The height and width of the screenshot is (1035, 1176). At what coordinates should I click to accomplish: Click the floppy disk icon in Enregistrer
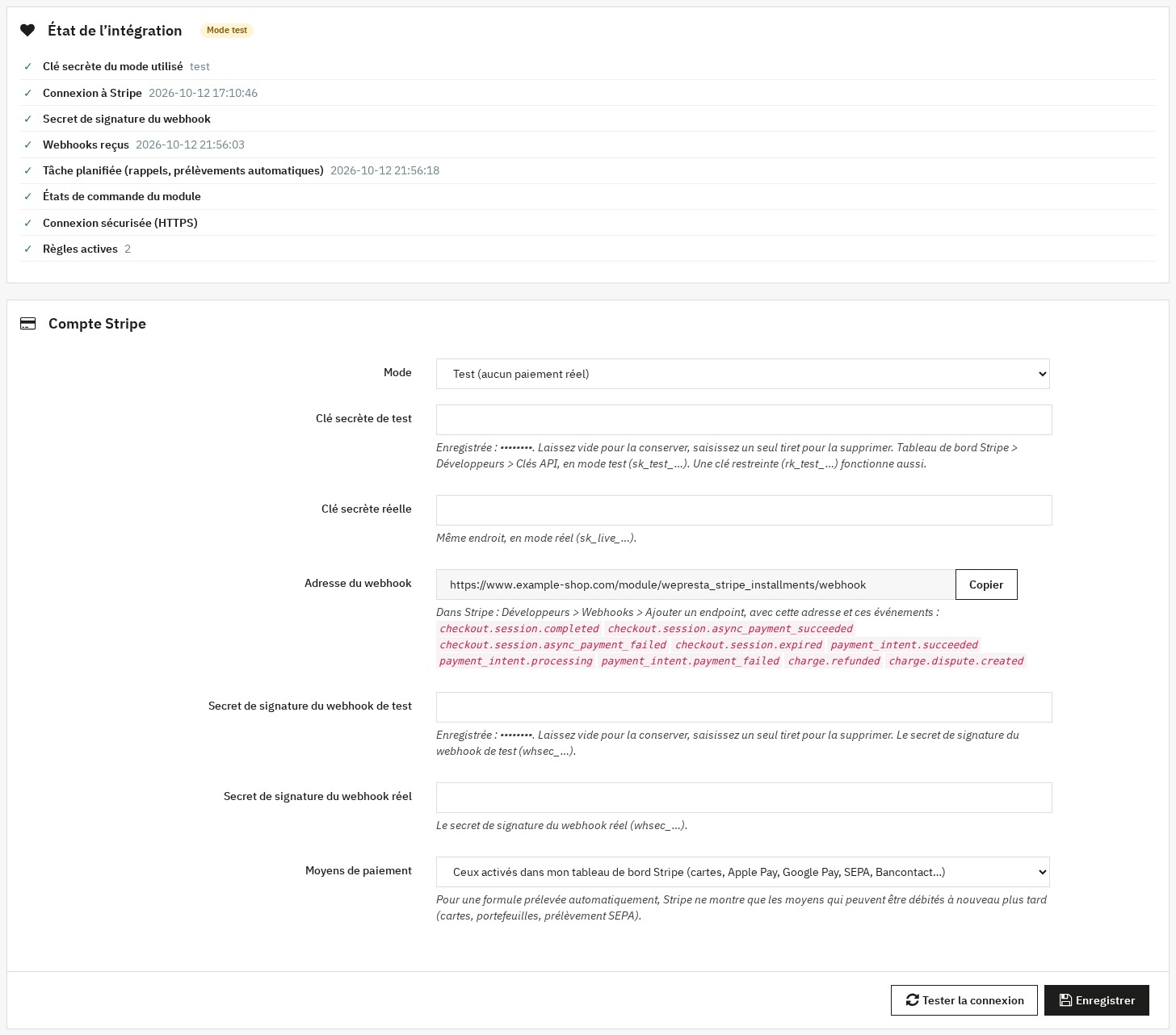pyautogui.click(x=1065, y=1000)
